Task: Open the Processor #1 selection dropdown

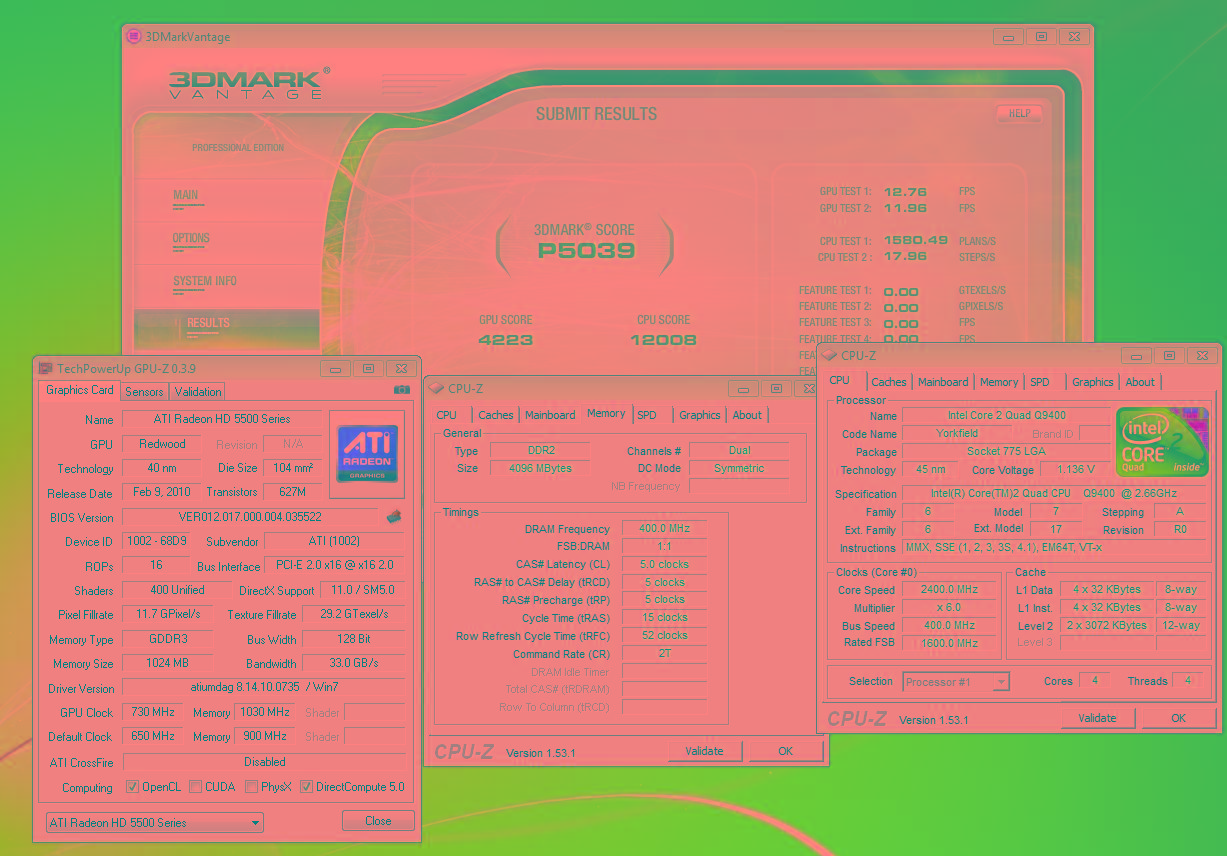Action: (956, 682)
